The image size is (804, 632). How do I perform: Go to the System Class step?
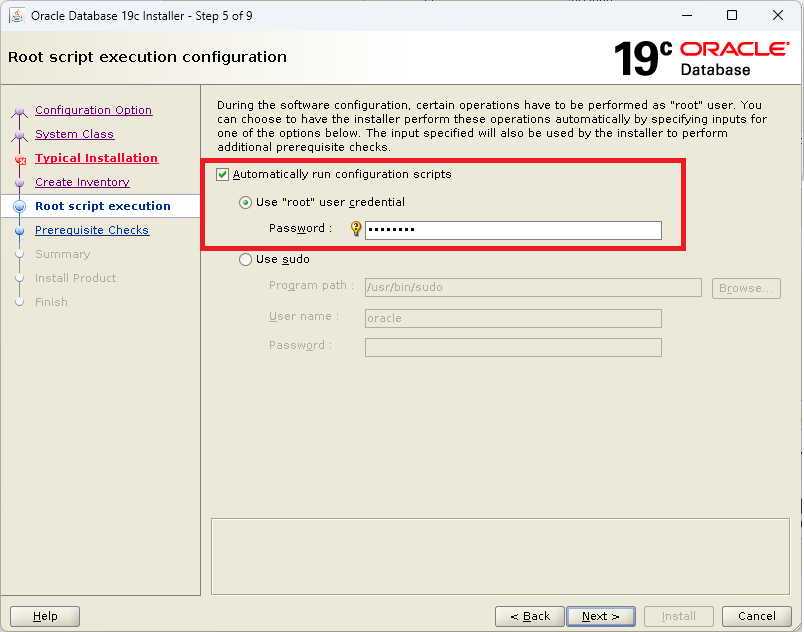[x=74, y=134]
